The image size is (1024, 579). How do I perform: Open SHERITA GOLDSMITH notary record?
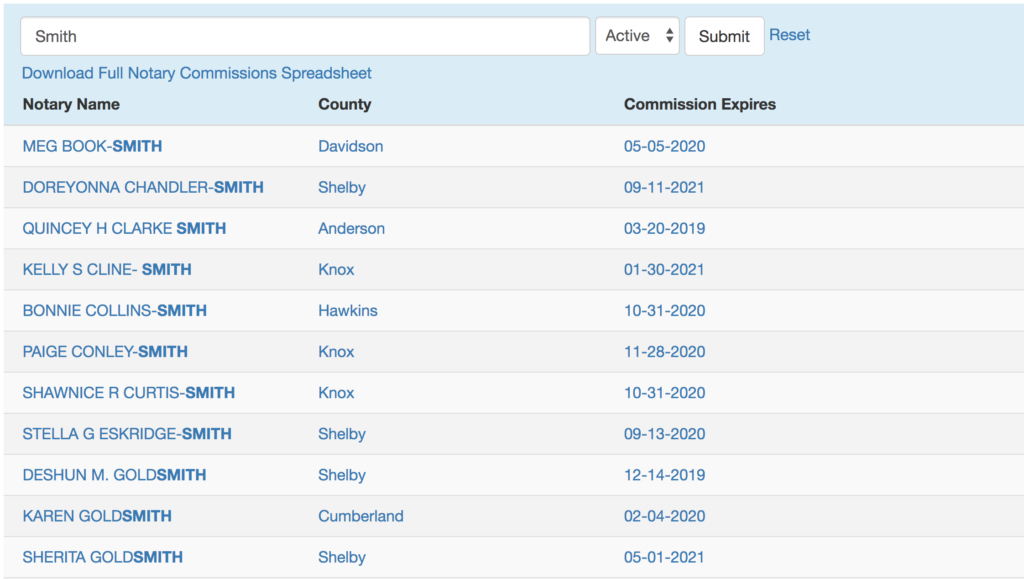[103, 557]
